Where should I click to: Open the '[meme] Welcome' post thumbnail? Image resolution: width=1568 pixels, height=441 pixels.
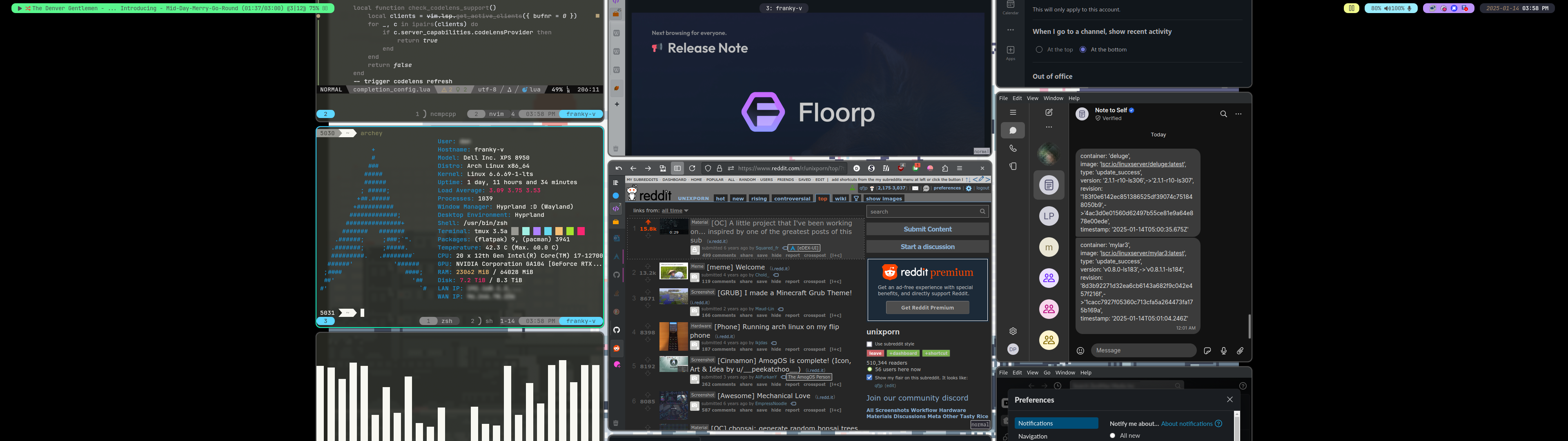673,271
